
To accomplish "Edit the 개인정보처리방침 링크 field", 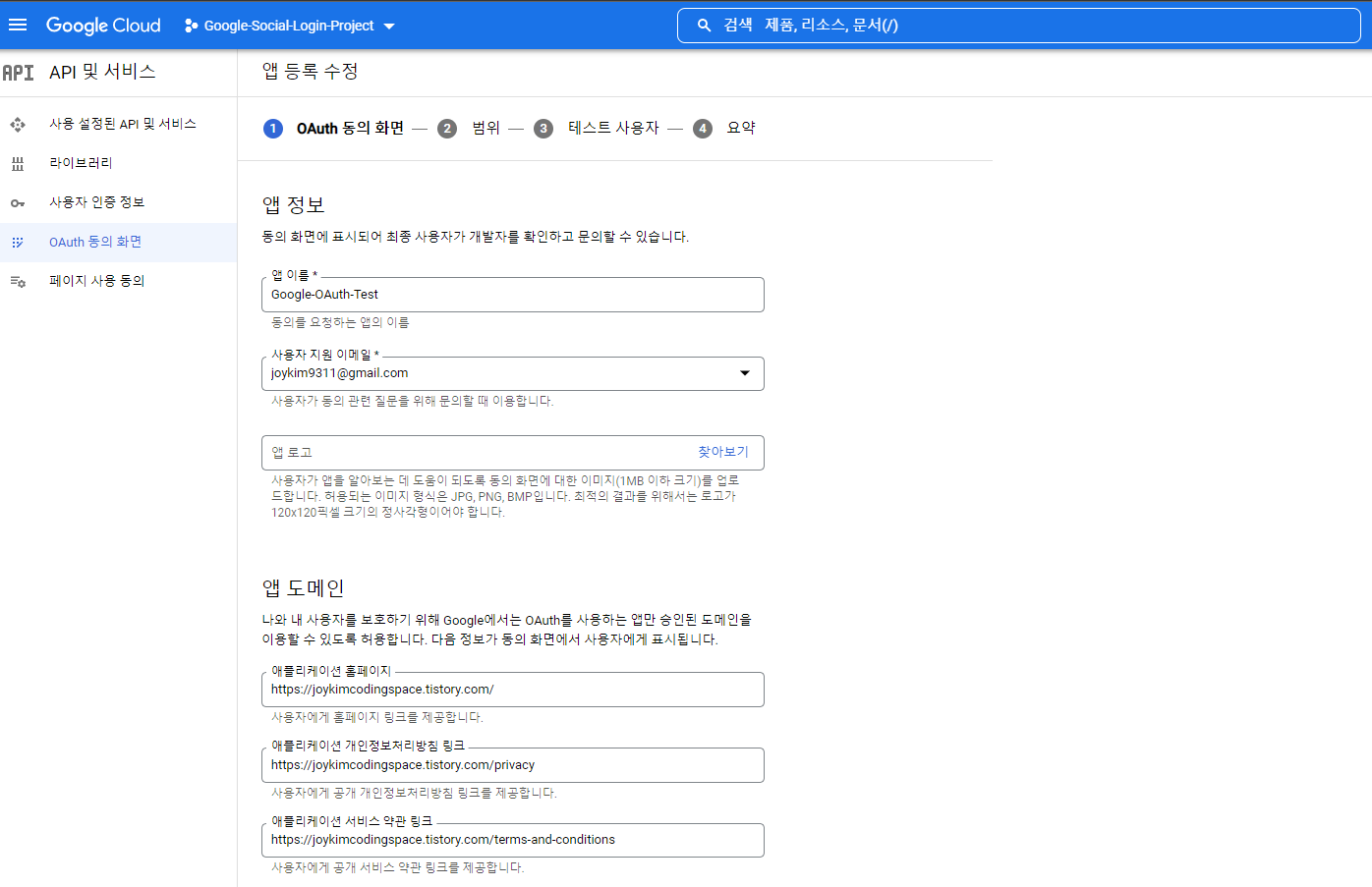I will point(513,765).
